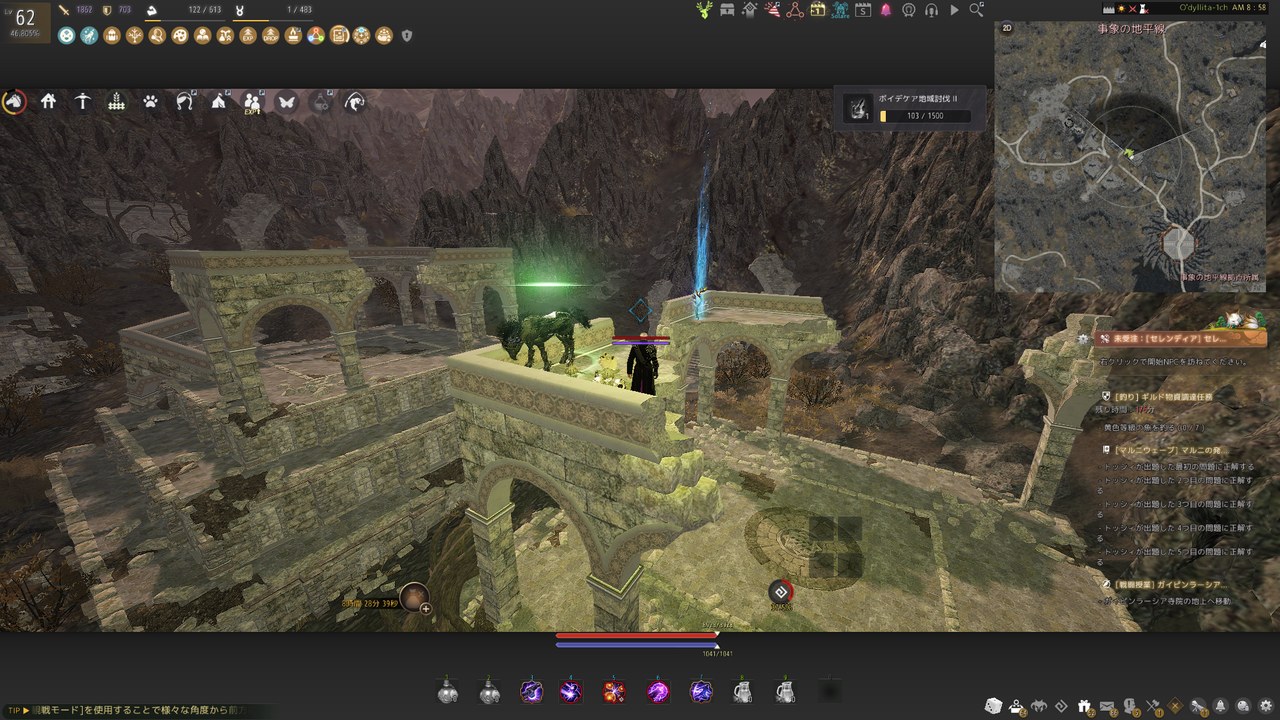Open the treasure chest icon in top menu
Screen dimensions: 1280x720
click(x=727, y=10)
